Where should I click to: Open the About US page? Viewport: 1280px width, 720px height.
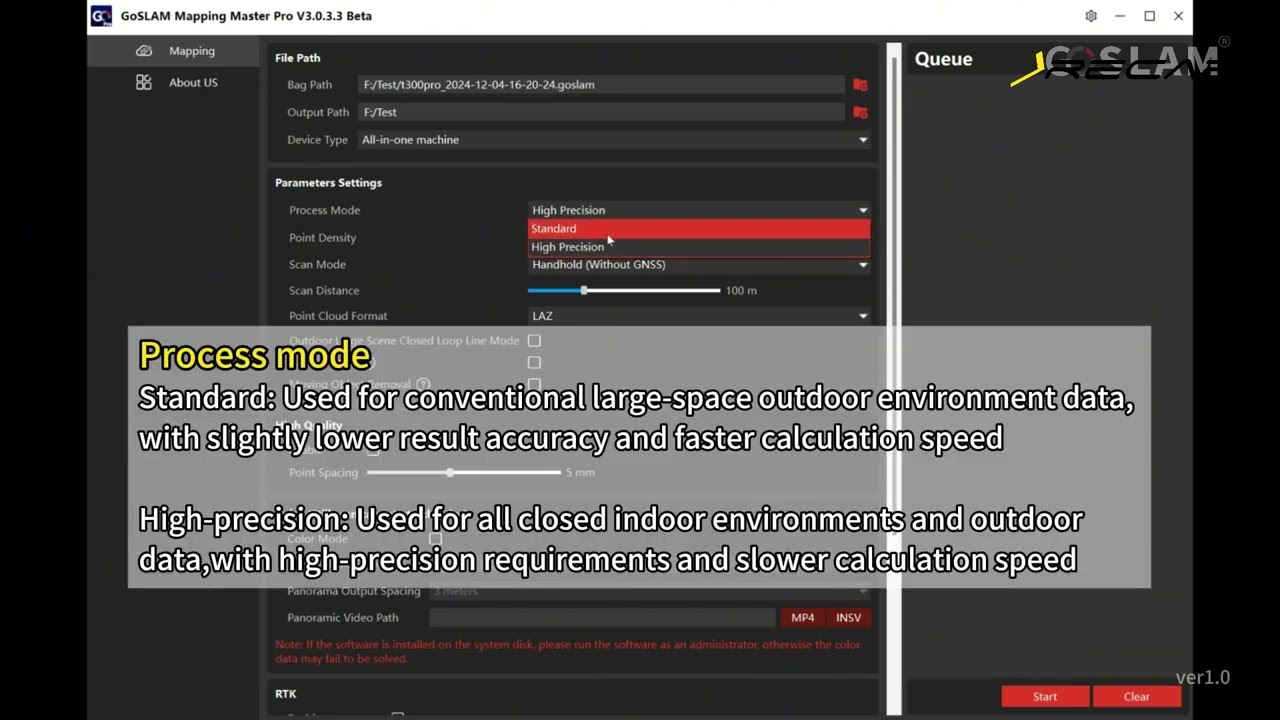pos(175,82)
